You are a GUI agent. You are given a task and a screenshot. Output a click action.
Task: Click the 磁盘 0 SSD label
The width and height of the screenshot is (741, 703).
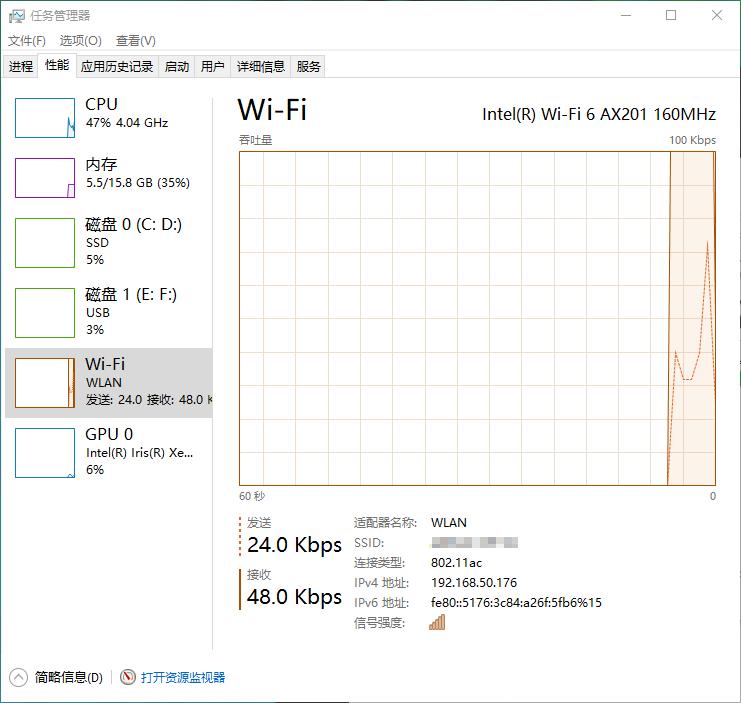pyautogui.click(x=97, y=243)
